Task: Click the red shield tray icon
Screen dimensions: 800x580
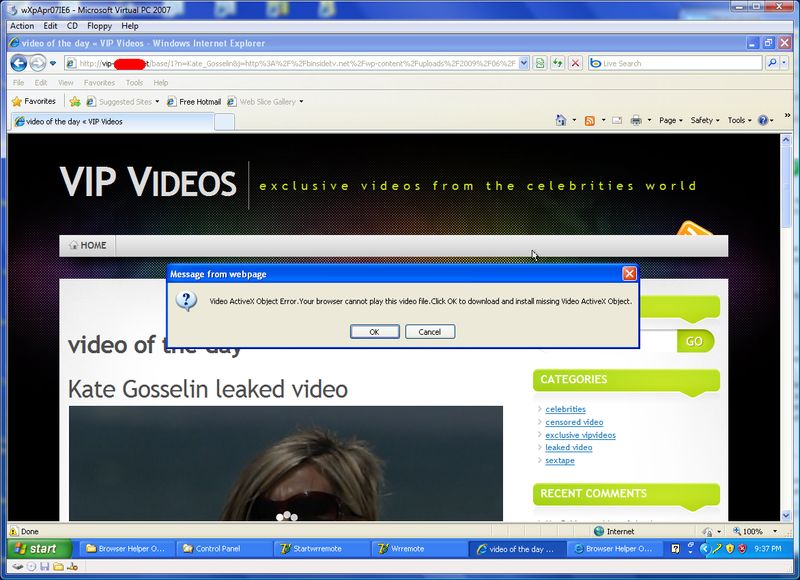Action: [x=742, y=549]
